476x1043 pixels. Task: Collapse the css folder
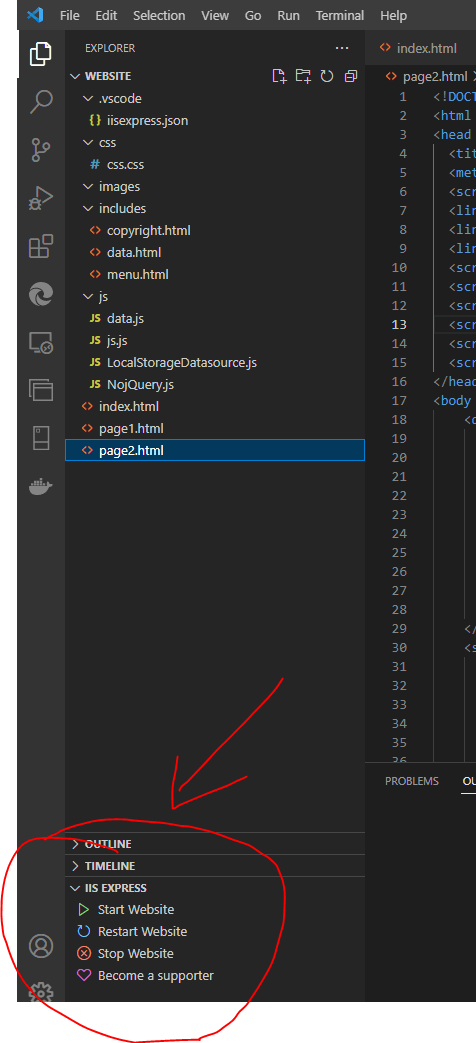[x=88, y=142]
